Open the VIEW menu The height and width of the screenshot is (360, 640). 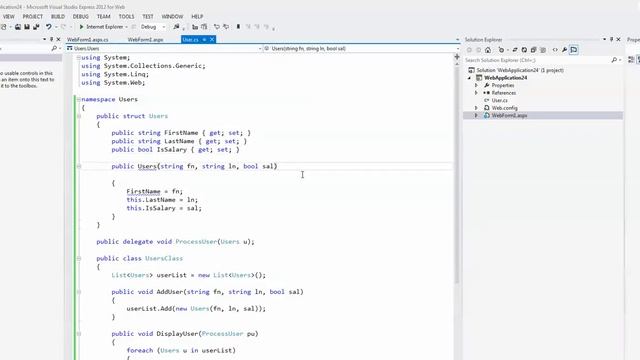coord(9,16)
